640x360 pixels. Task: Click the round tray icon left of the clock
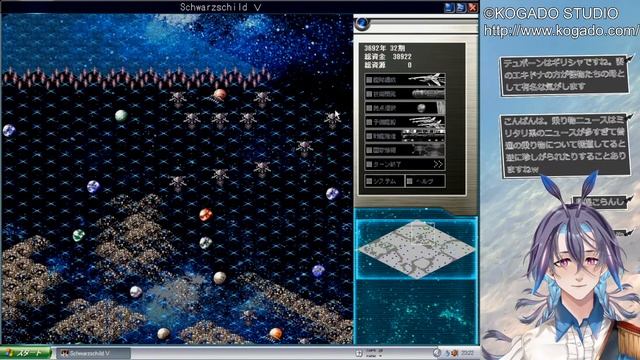pos(437,353)
